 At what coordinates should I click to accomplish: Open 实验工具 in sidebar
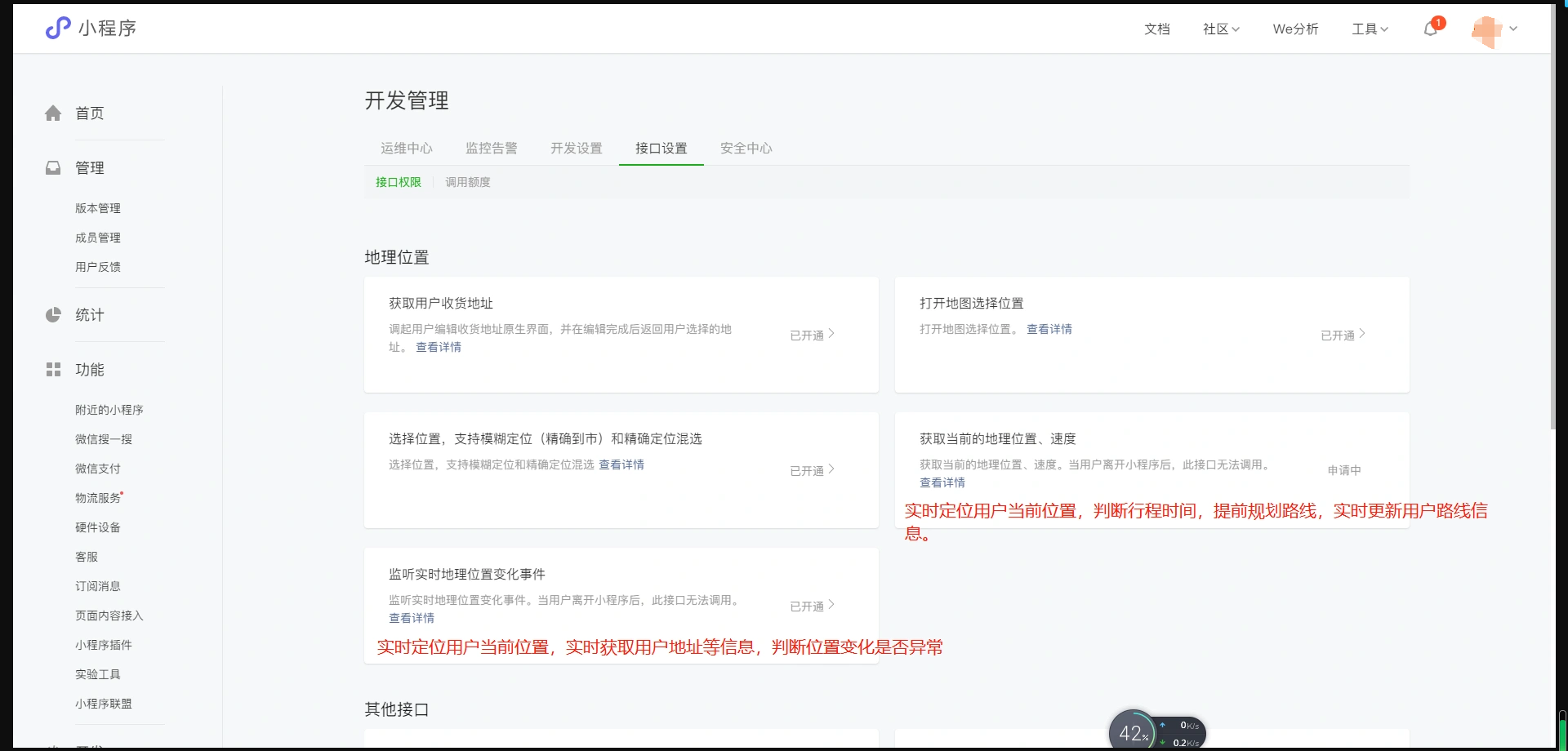tap(98, 674)
